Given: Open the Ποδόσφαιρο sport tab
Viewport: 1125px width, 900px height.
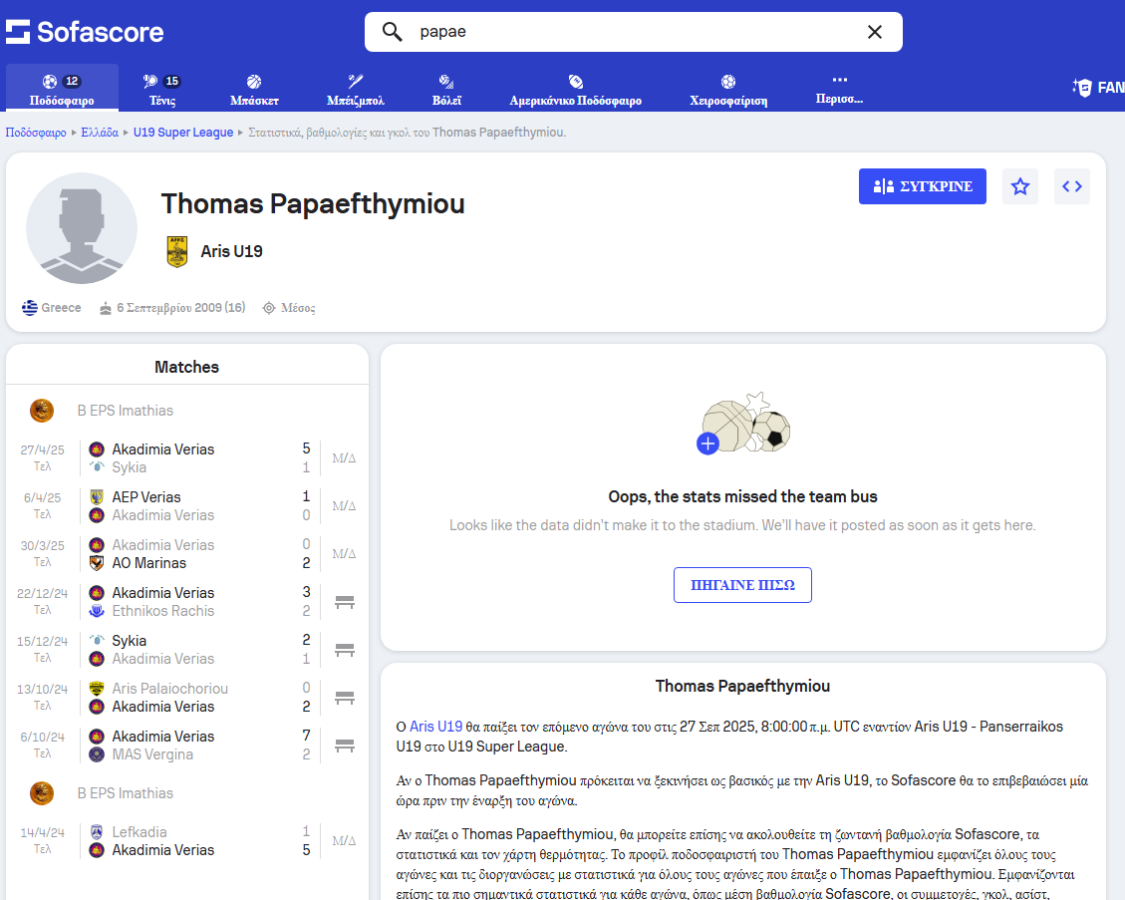Looking at the screenshot, I should [x=62, y=89].
